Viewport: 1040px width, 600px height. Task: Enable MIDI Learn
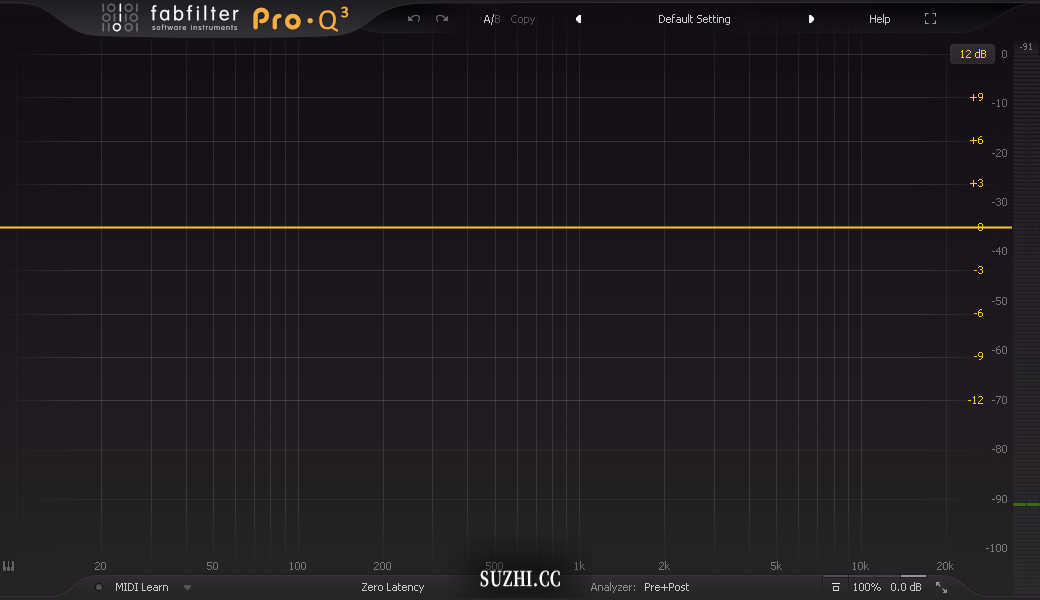point(140,587)
